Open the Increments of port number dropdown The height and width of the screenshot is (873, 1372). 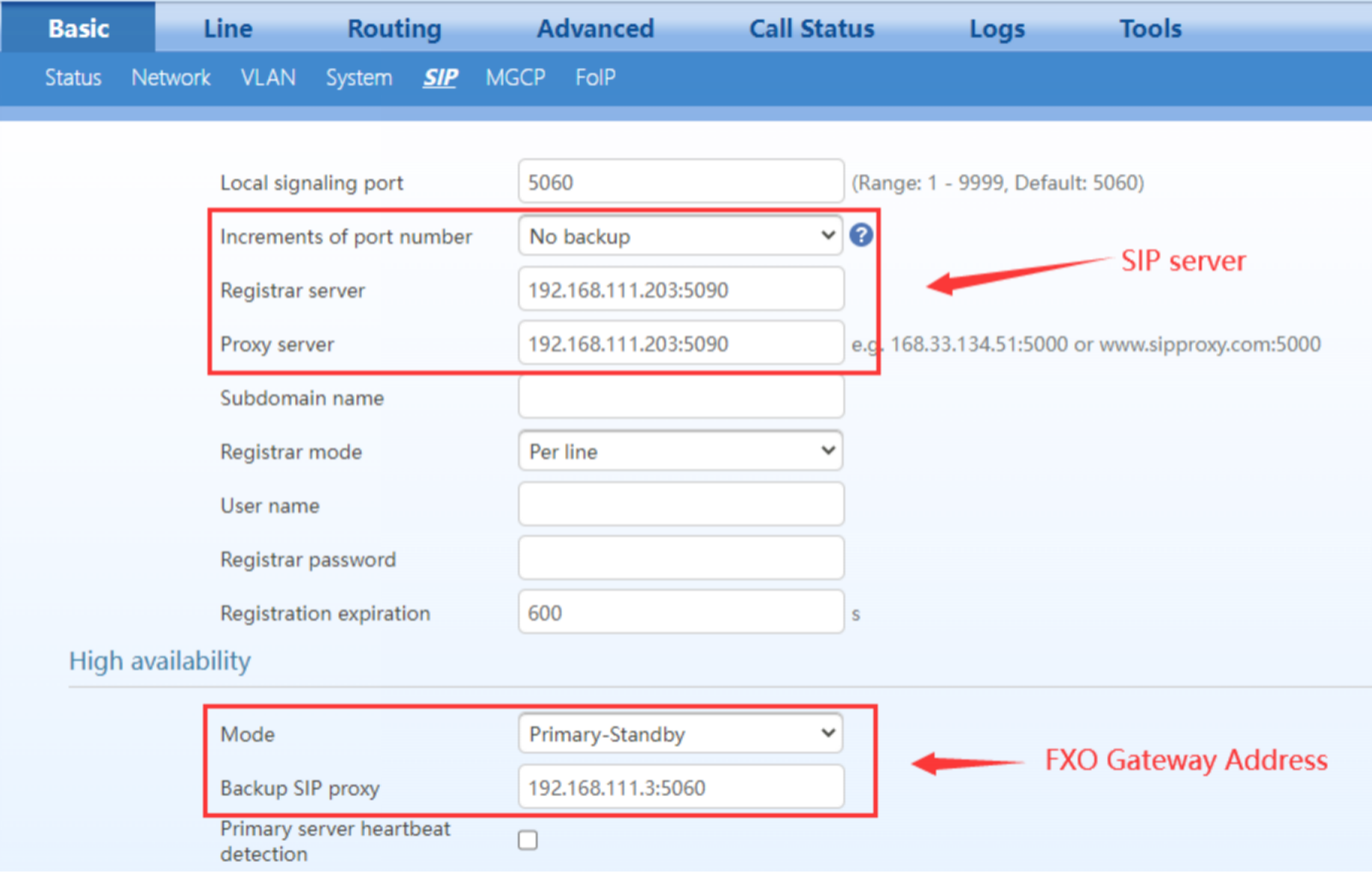coord(680,237)
